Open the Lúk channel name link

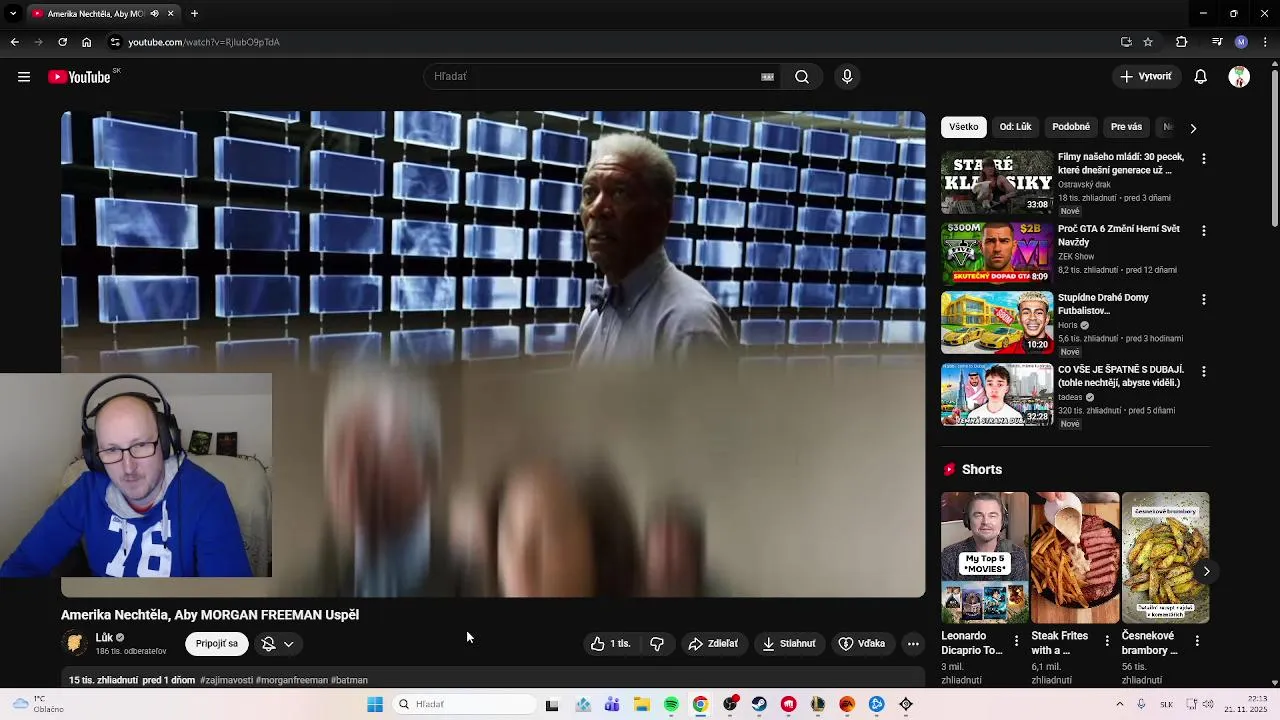[x=104, y=638]
